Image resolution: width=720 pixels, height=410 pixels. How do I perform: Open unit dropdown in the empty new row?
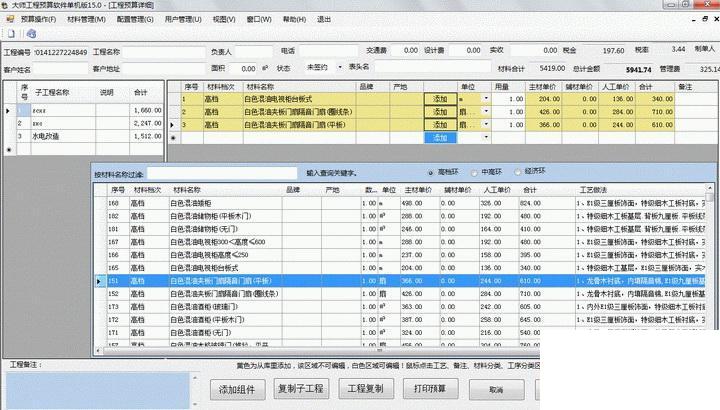(x=486, y=137)
